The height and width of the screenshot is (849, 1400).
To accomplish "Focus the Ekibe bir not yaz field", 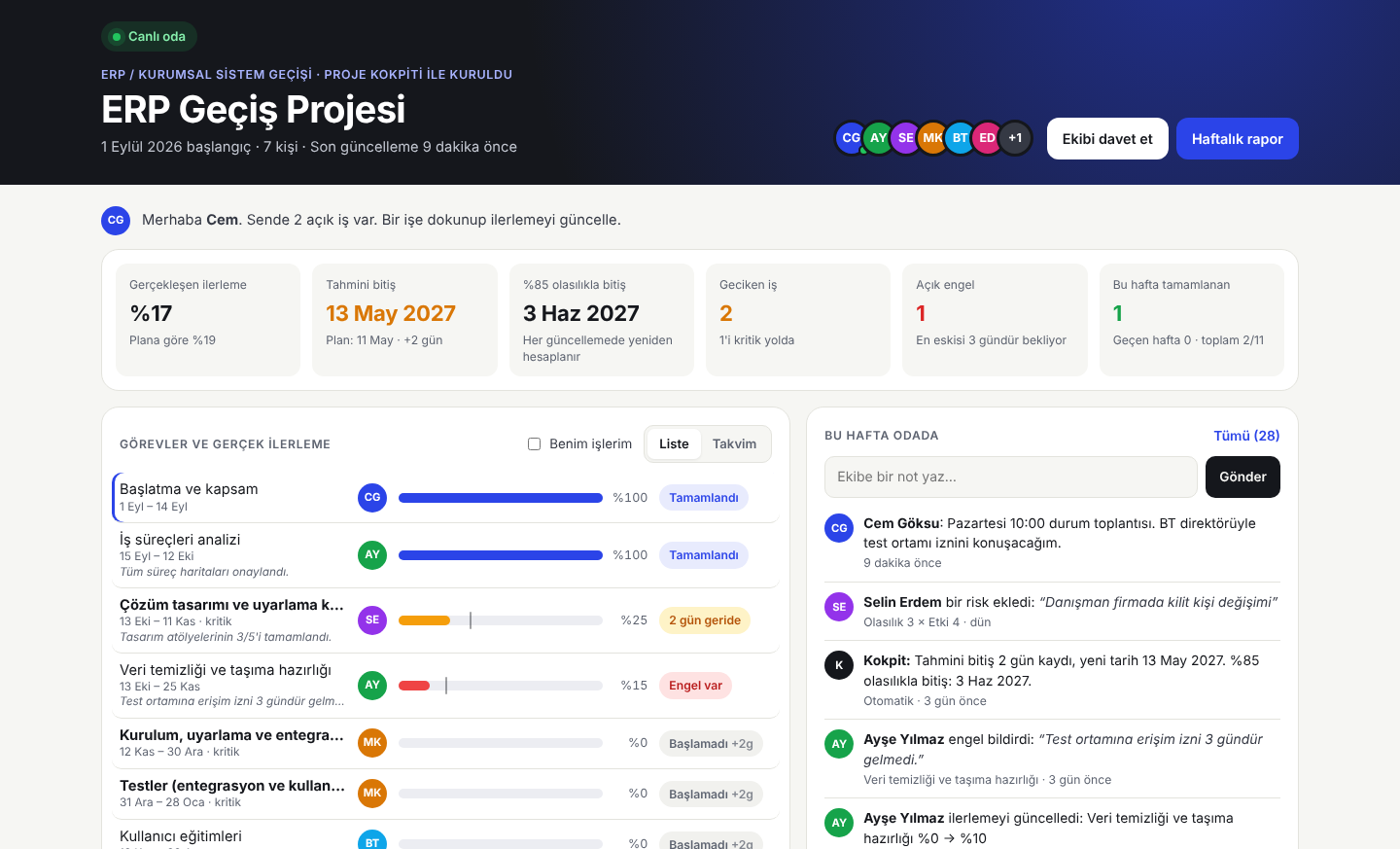I will point(1011,477).
